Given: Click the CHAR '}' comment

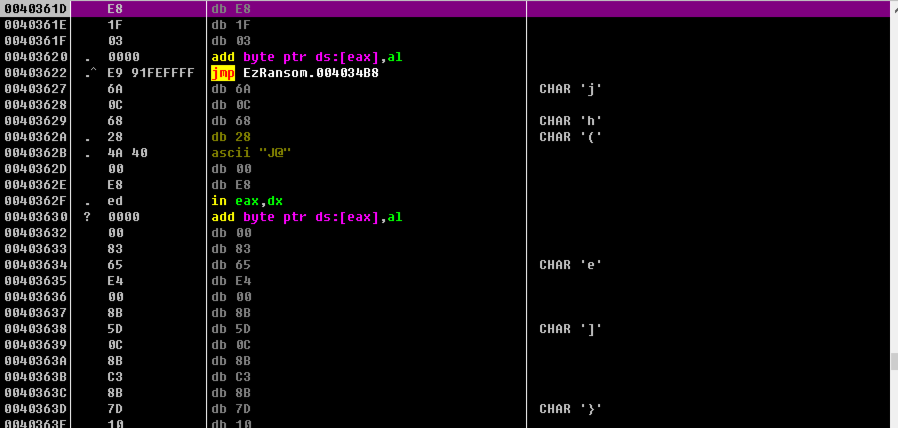Looking at the screenshot, I should [x=570, y=409].
